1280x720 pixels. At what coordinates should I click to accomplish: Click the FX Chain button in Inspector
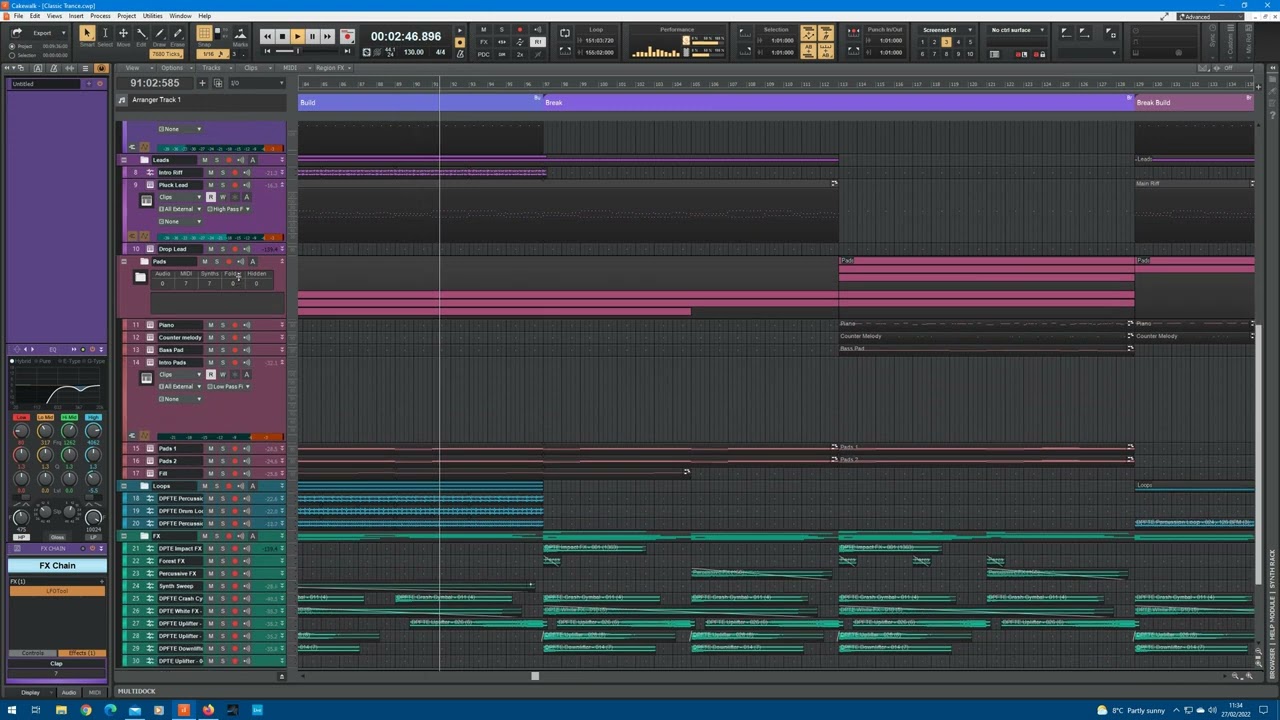[x=57, y=566]
